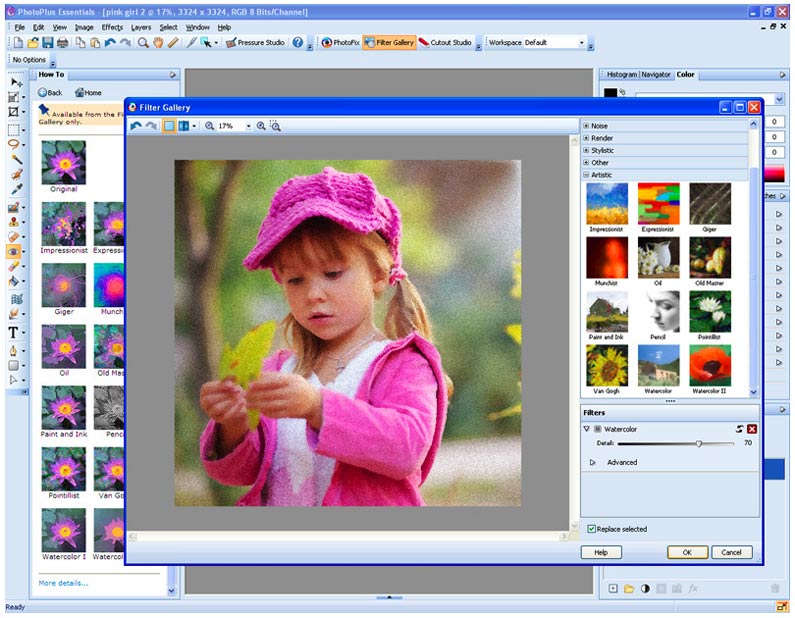The width and height of the screenshot is (795, 618).
Task: Open the Effects menu
Action: tap(112, 27)
